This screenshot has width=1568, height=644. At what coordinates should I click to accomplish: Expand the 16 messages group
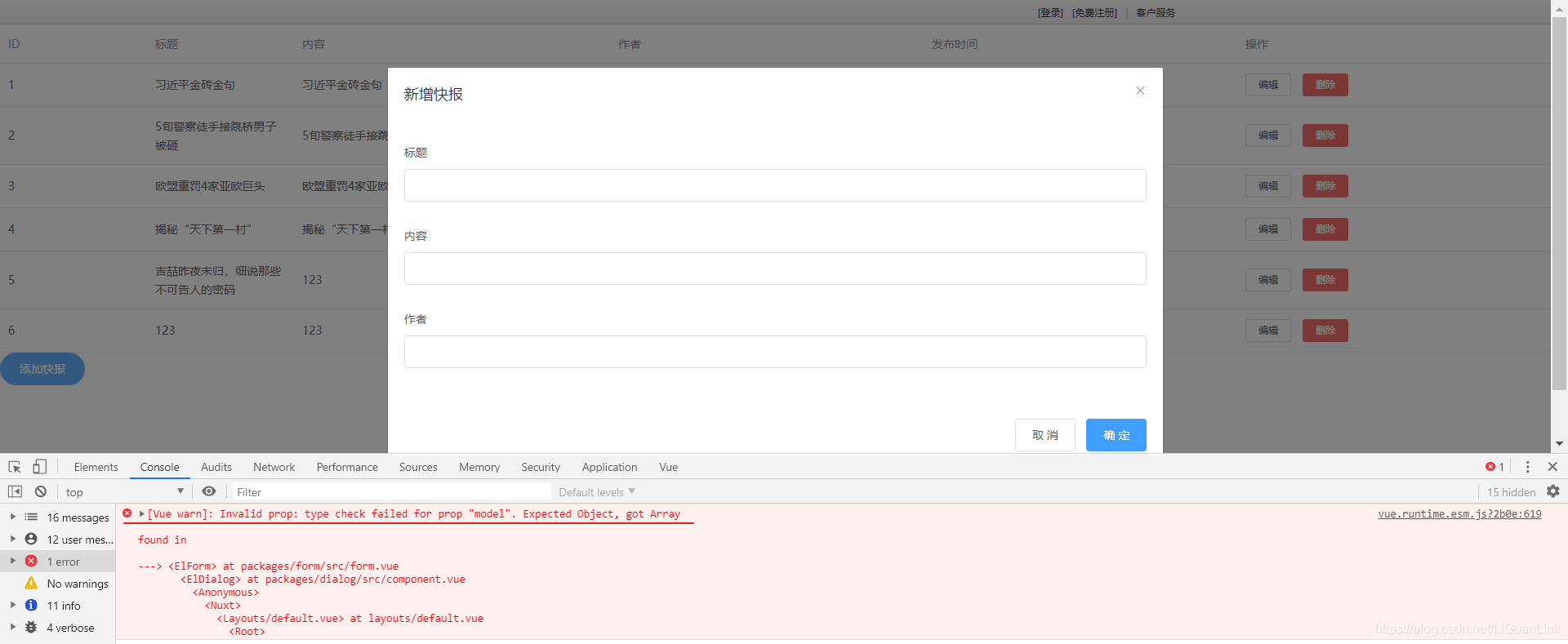[x=12, y=517]
